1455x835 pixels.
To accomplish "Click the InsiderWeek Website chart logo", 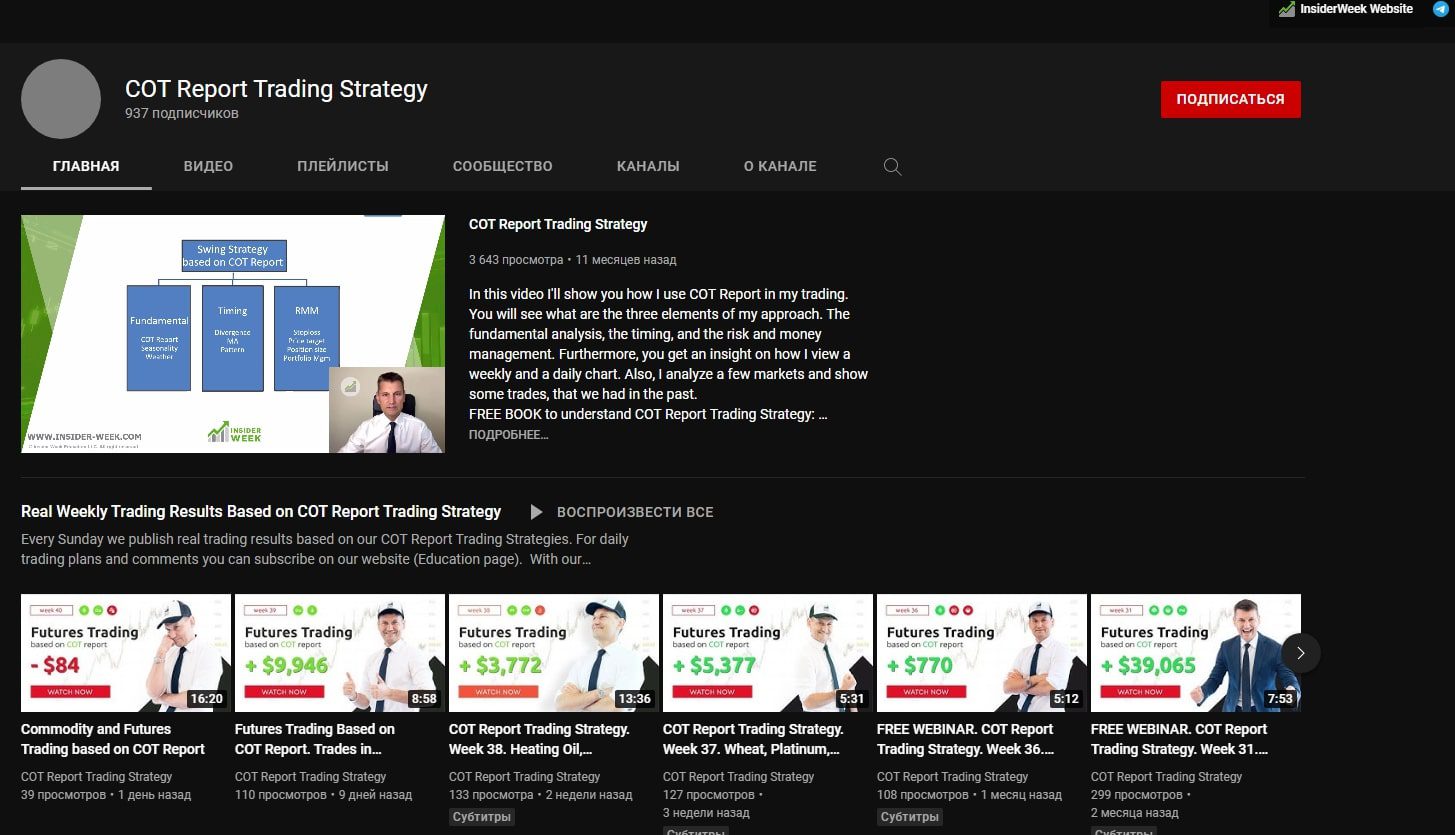I will pyautogui.click(x=1287, y=9).
